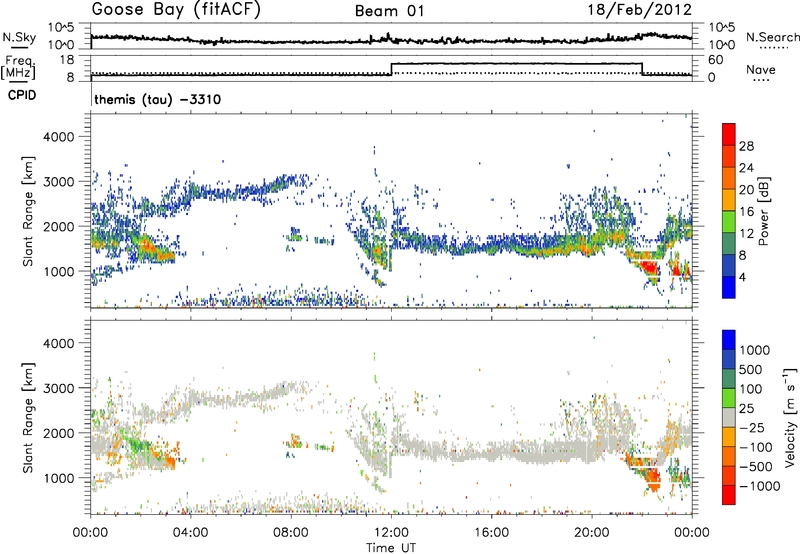Pick the red top segment of Power color bar
800x554 pixels.
pos(729,135)
